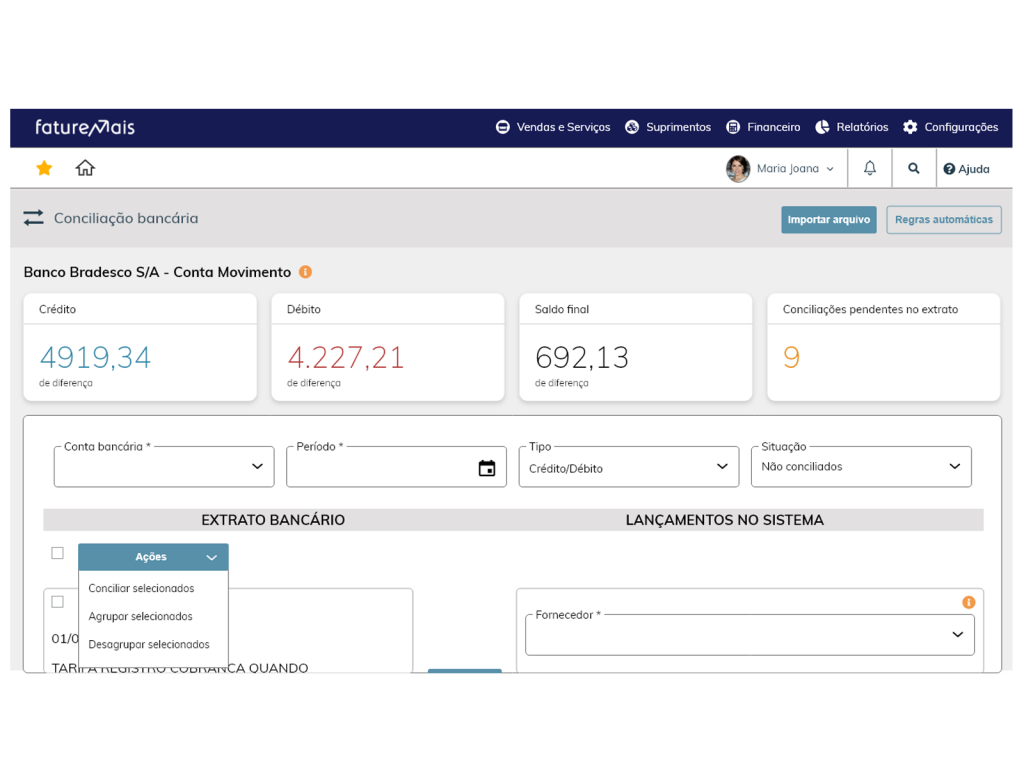Screen dimensions: 1024x768
Task: Open the Situação Não conciliados dropdown
Action: [x=860, y=467]
